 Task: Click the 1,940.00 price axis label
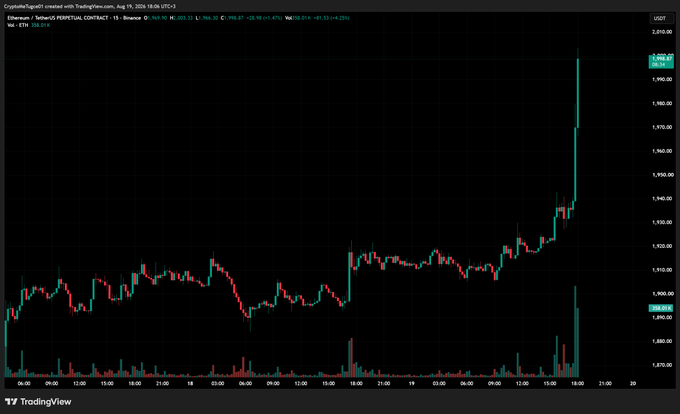click(x=662, y=199)
